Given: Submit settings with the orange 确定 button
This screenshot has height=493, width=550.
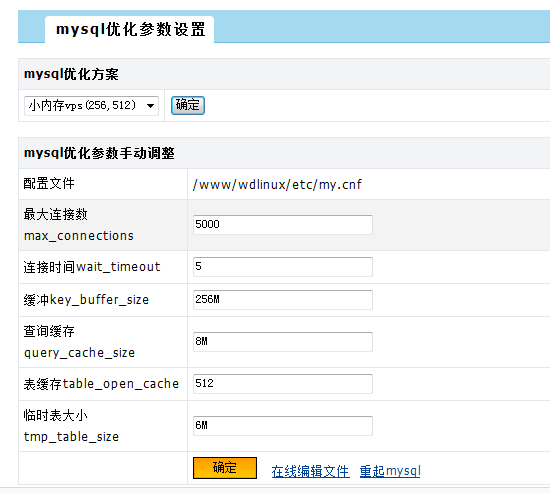Looking at the screenshot, I should tap(225, 468).
